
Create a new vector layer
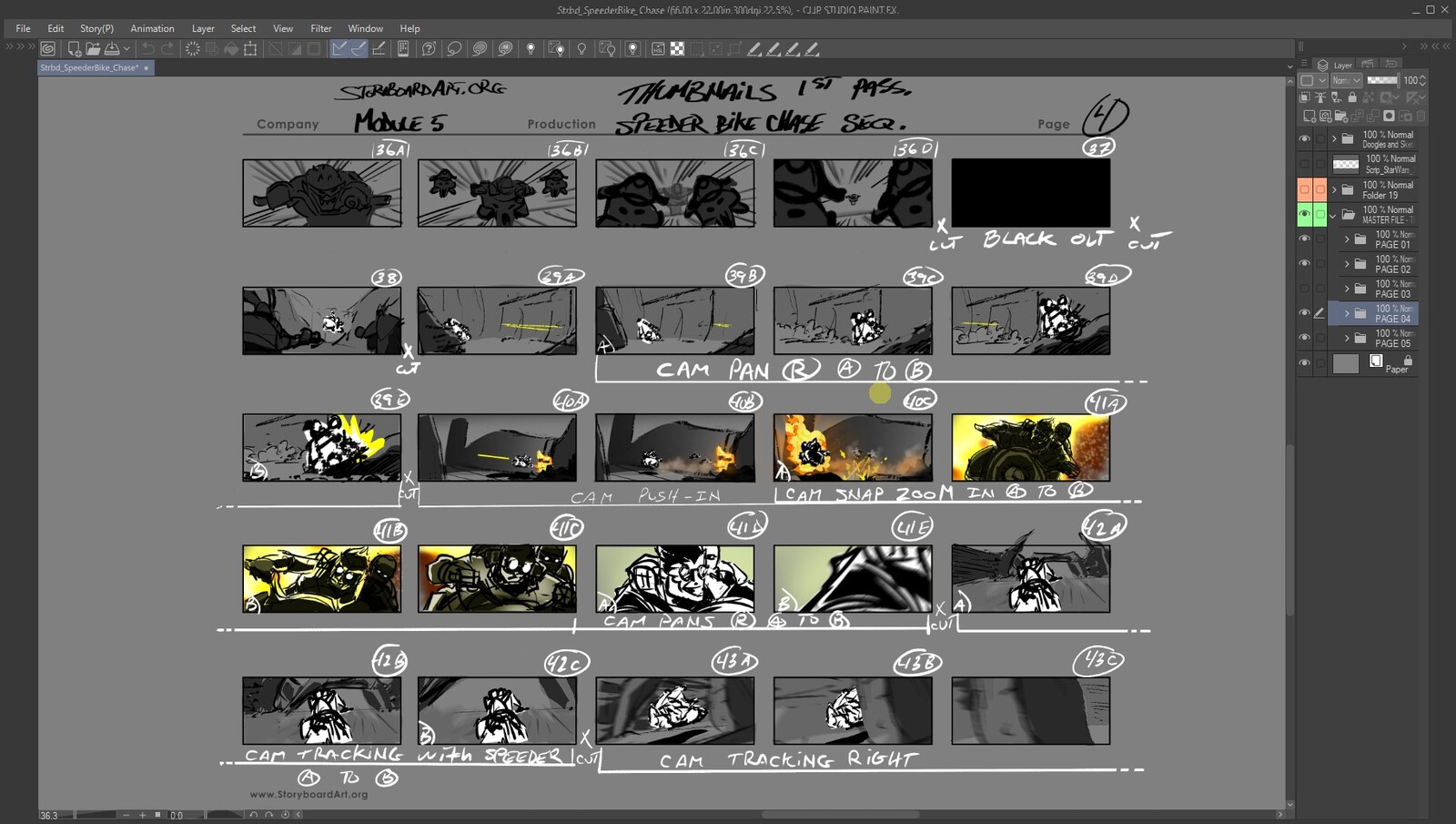(1325, 117)
